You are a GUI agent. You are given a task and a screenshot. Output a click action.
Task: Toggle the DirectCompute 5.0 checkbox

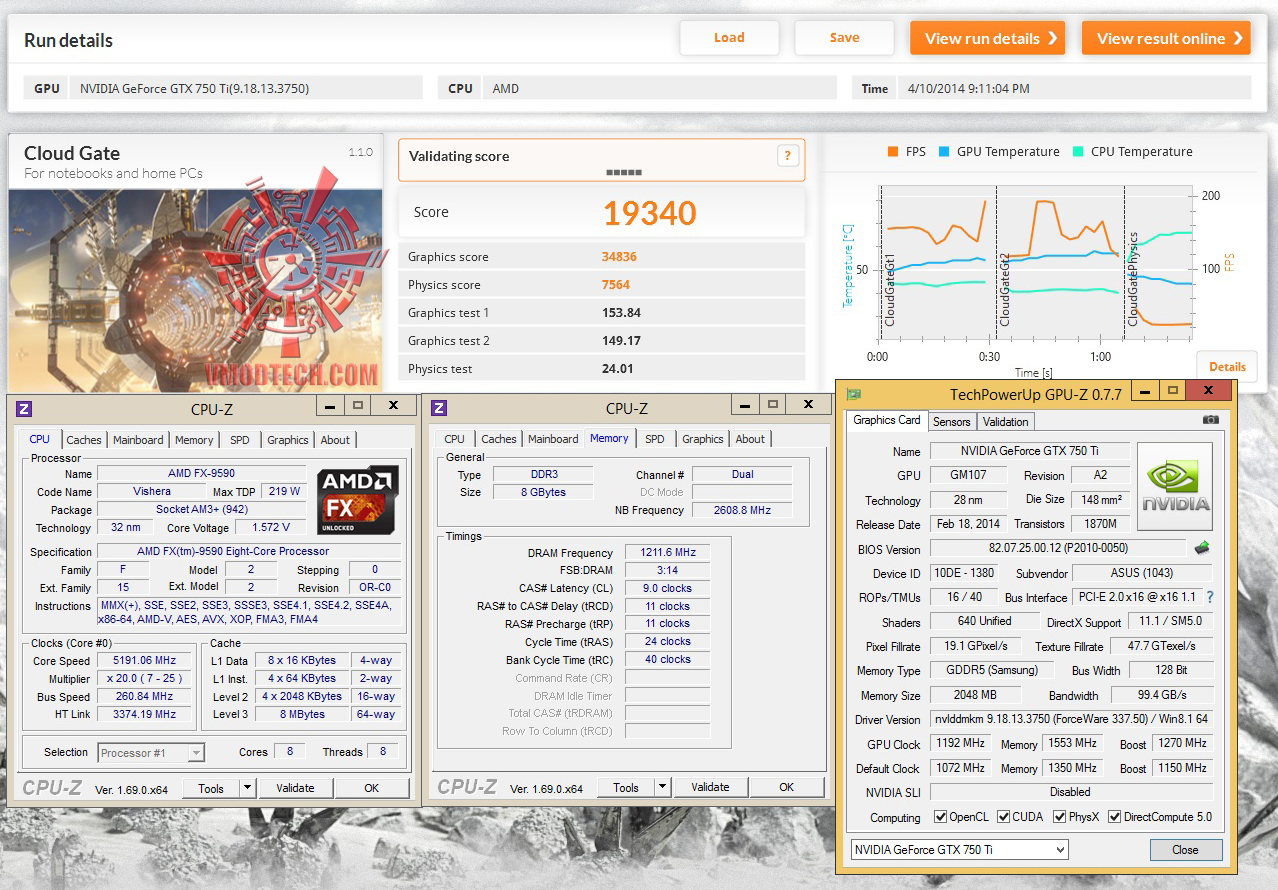1114,816
